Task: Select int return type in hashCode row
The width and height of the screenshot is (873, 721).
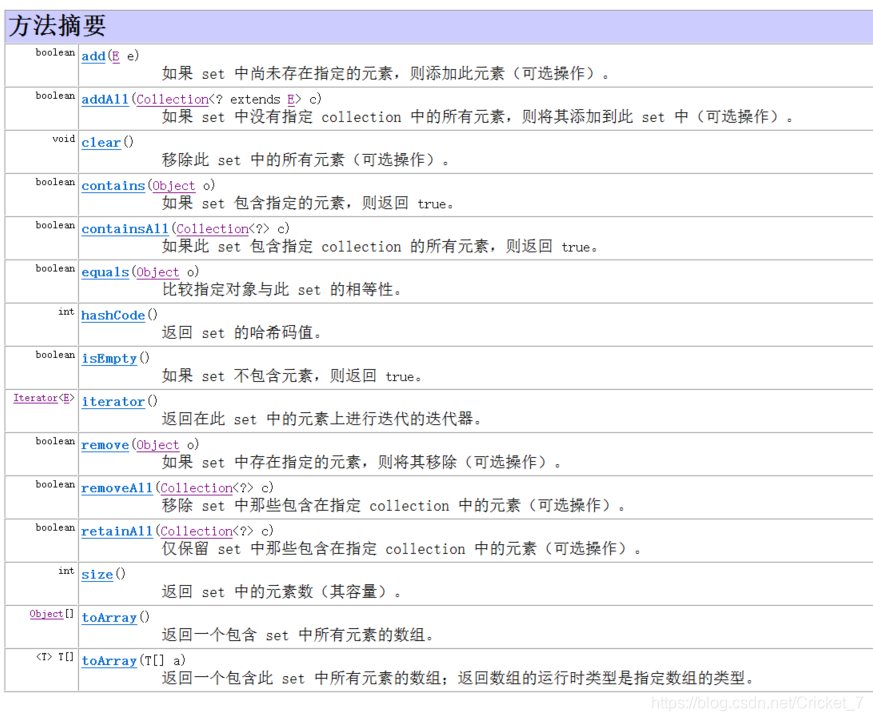Action: tap(66, 312)
